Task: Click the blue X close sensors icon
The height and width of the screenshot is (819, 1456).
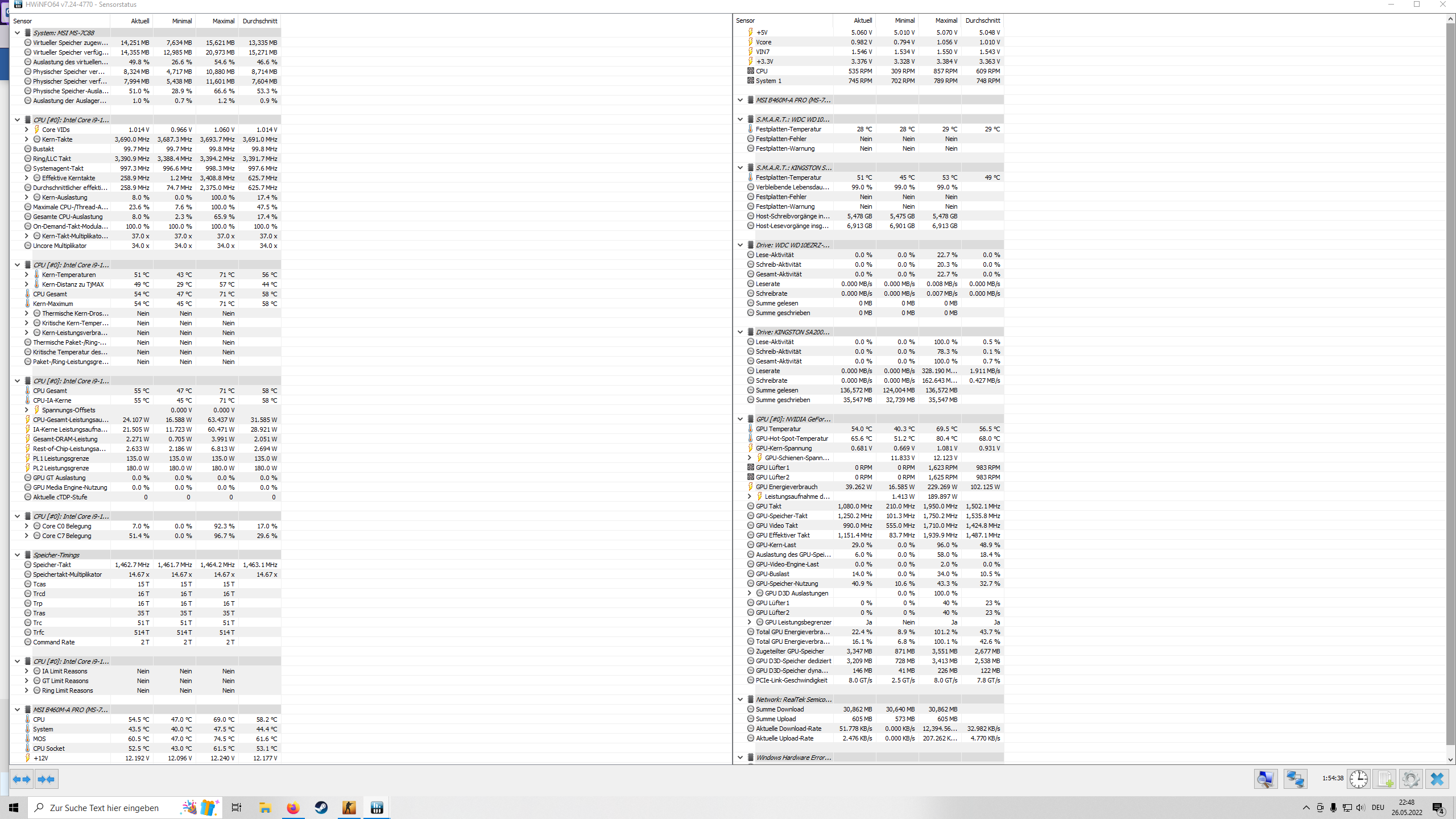Action: tap(1437, 779)
